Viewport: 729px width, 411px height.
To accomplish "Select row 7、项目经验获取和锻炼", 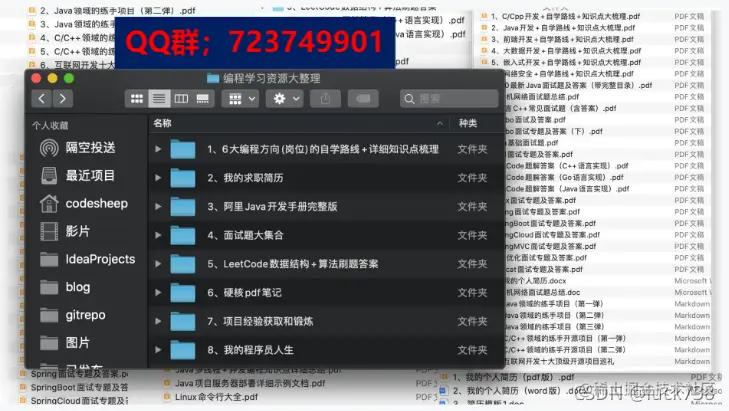I will 326,321.
